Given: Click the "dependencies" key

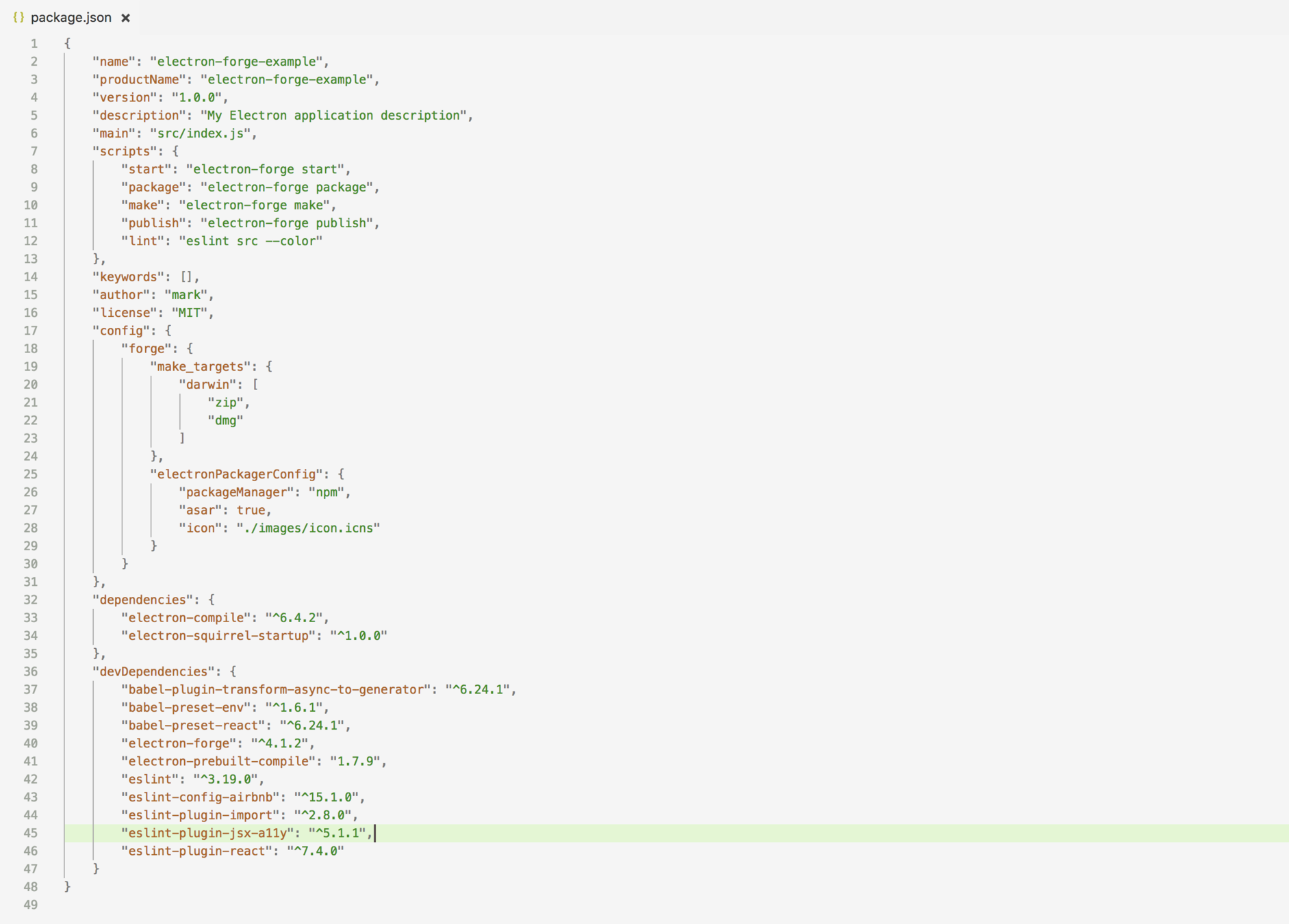Looking at the screenshot, I should 143,600.
